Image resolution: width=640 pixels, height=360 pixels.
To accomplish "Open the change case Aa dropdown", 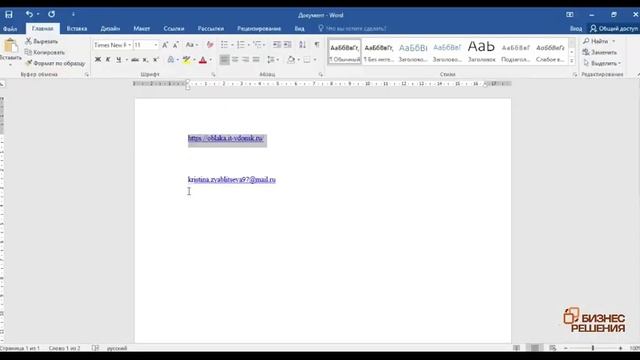I will [x=191, y=45].
